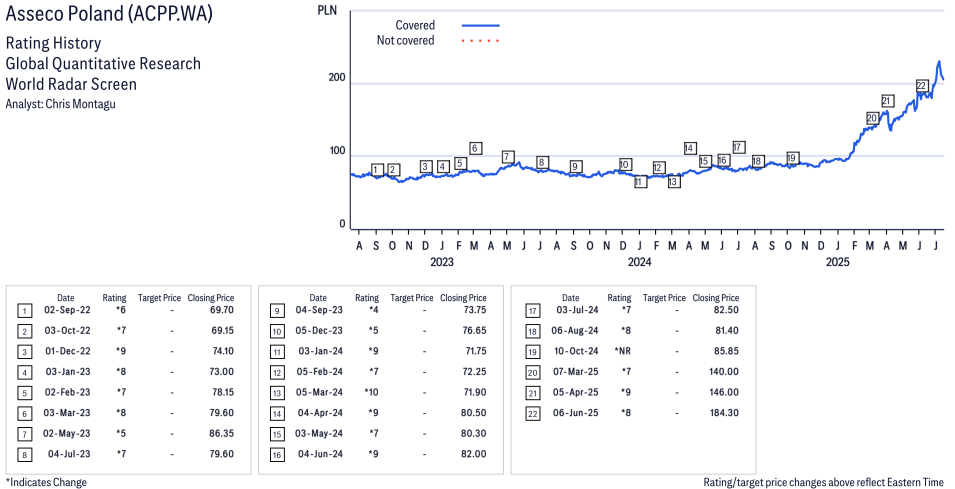The height and width of the screenshot is (489, 955).
Task: Click chart marker 22 near June 2025
Action: pyautogui.click(x=922, y=85)
